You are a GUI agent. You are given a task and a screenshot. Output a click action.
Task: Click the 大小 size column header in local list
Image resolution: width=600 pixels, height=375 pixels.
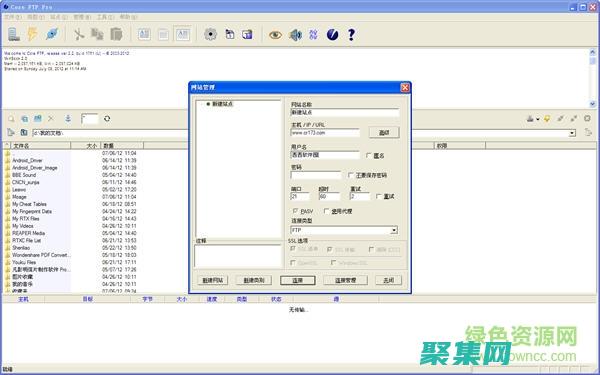pos(86,146)
